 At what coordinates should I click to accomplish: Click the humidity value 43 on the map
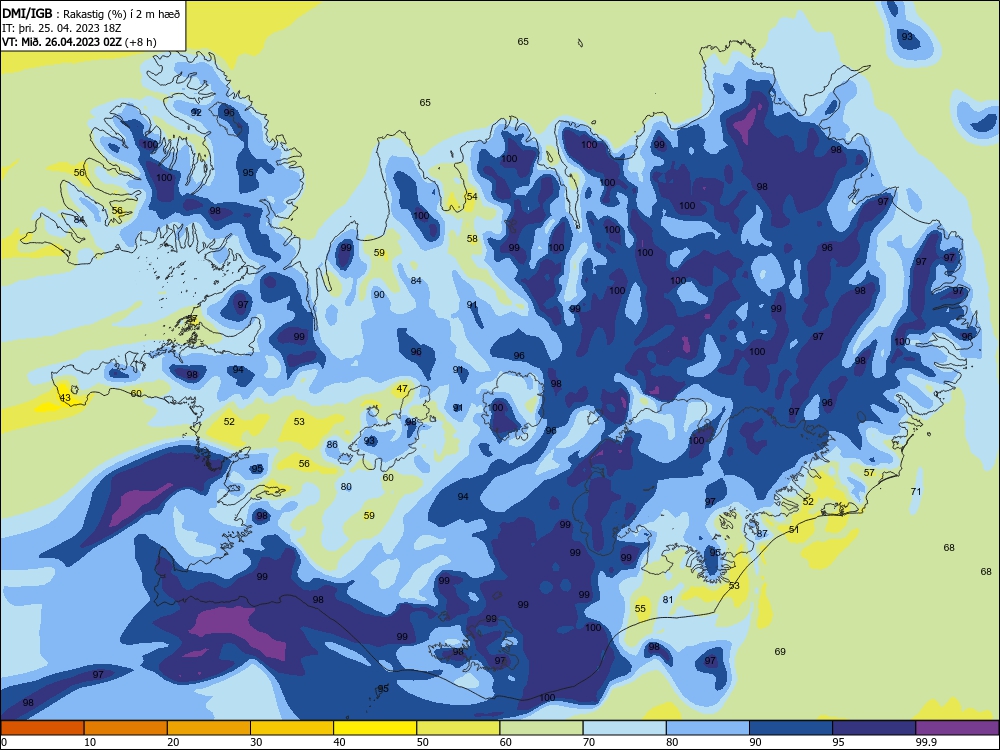pos(65,398)
